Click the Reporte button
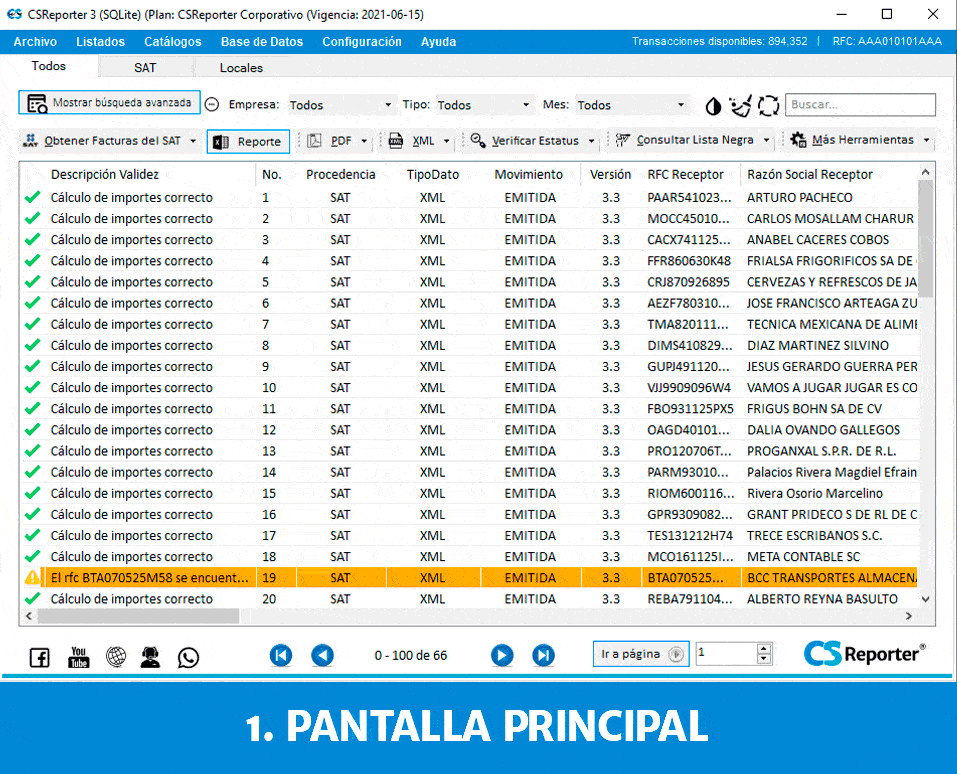 coord(248,142)
